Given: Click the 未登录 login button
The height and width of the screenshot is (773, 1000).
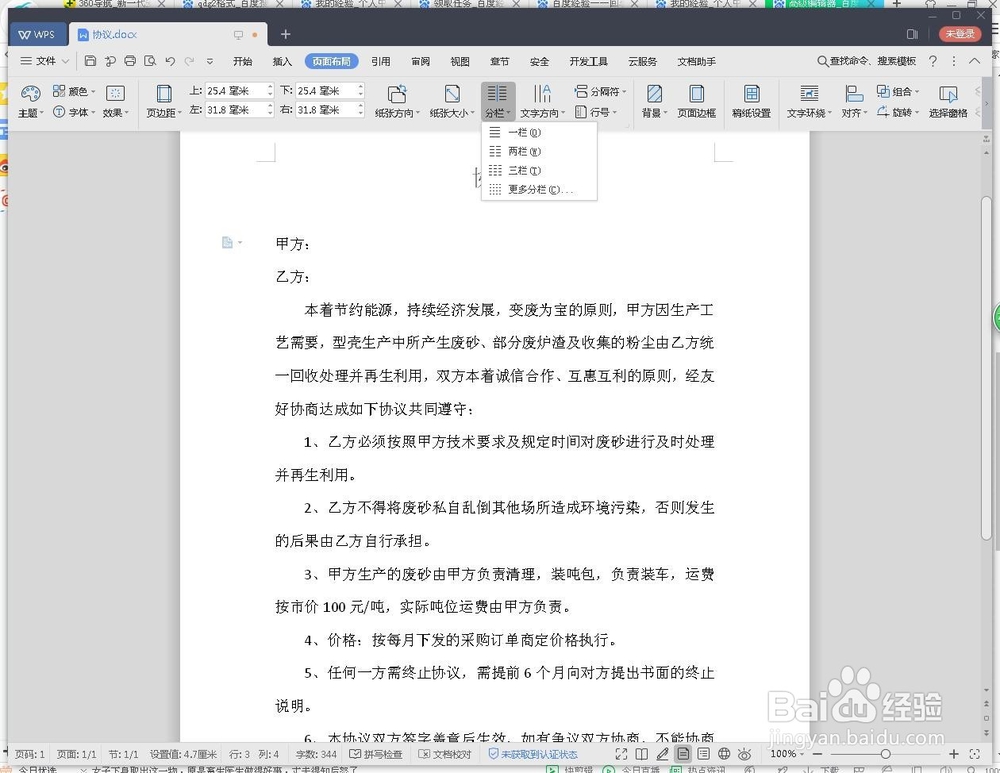Looking at the screenshot, I should point(961,33).
